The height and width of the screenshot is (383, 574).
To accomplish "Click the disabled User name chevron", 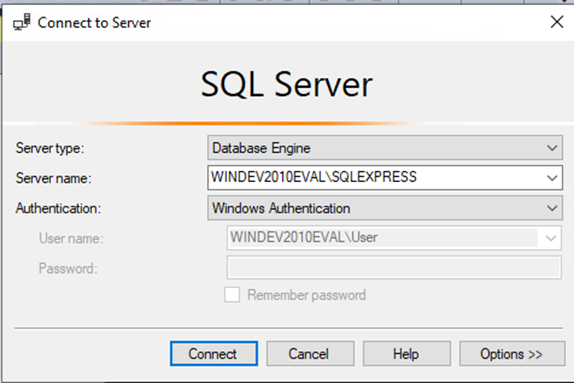I will pyautogui.click(x=551, y=238).
